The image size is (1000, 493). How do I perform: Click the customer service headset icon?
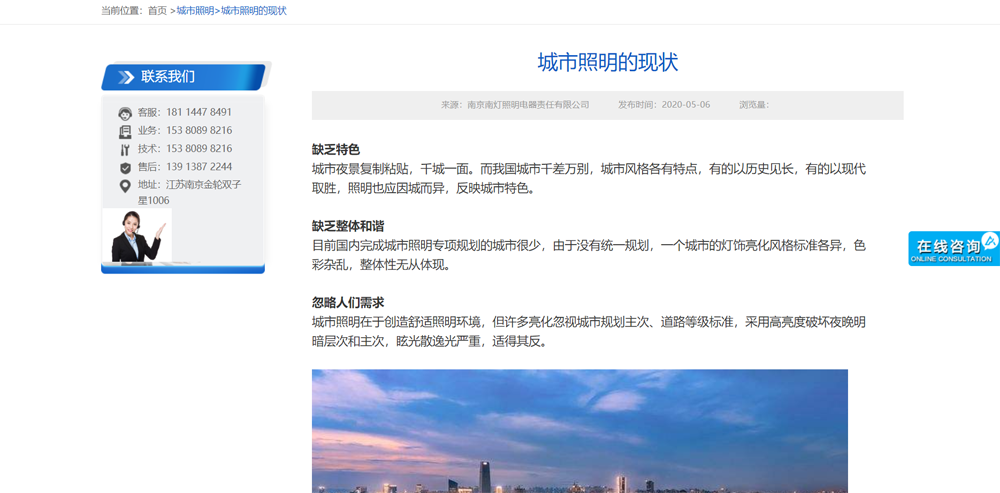click(125, 113)
